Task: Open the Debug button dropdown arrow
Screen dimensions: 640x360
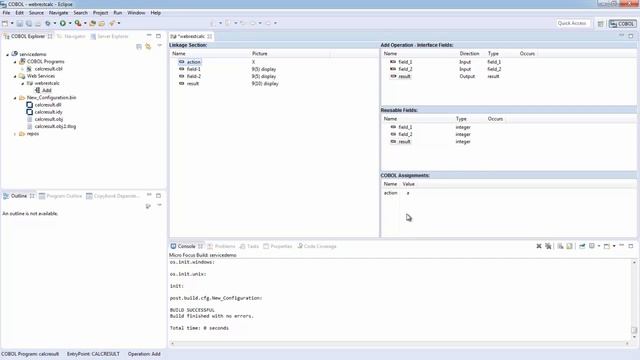Action: [x=55, y=23]
